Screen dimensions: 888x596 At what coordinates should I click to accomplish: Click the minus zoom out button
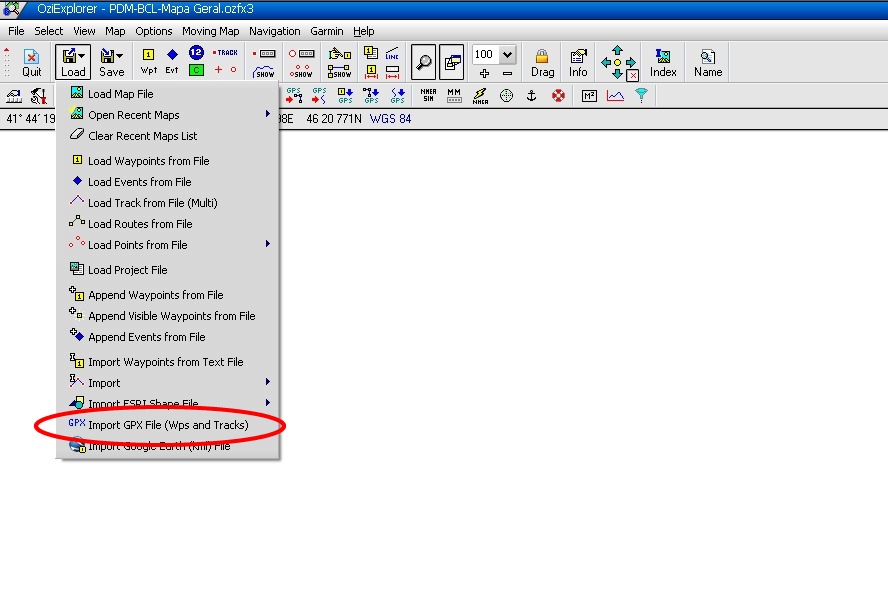[507, 73]
